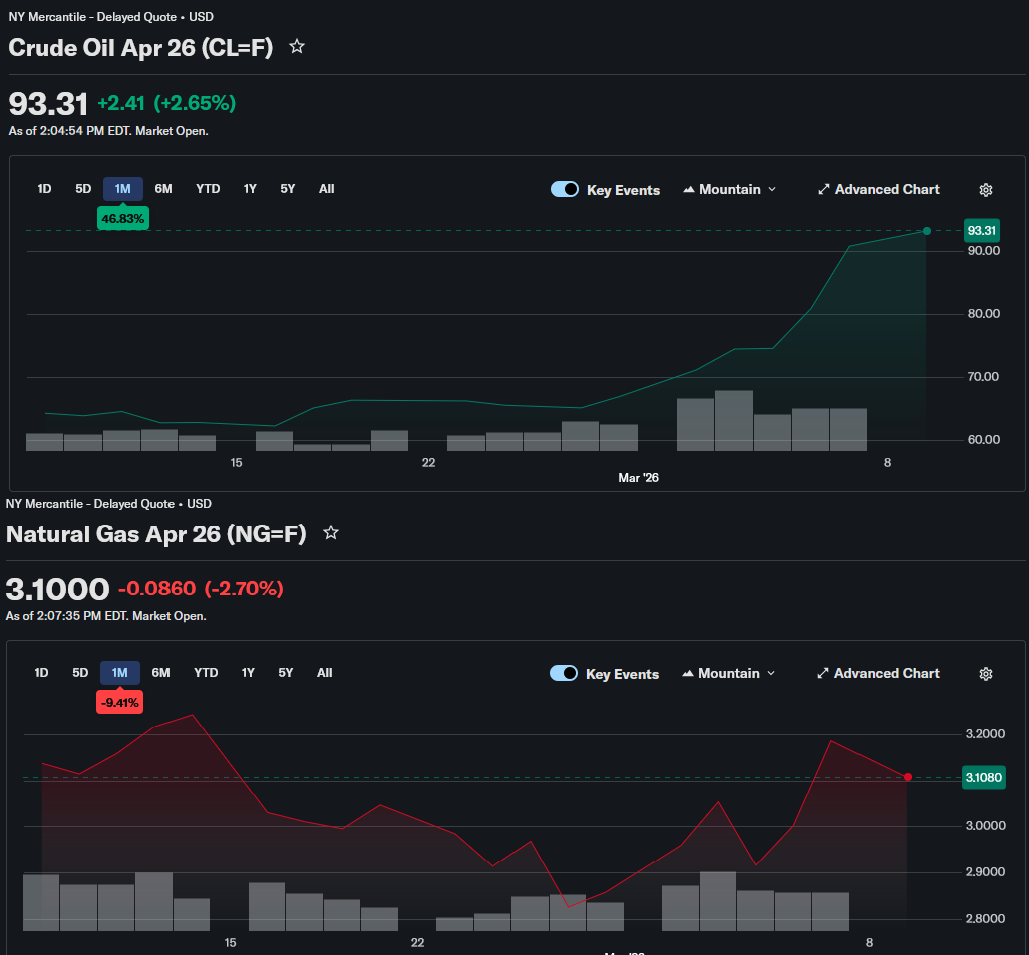Click the Crude Oil Apr 26 (CL=F) title
This screenshot has height=955, width=1029.
point(140,47)
